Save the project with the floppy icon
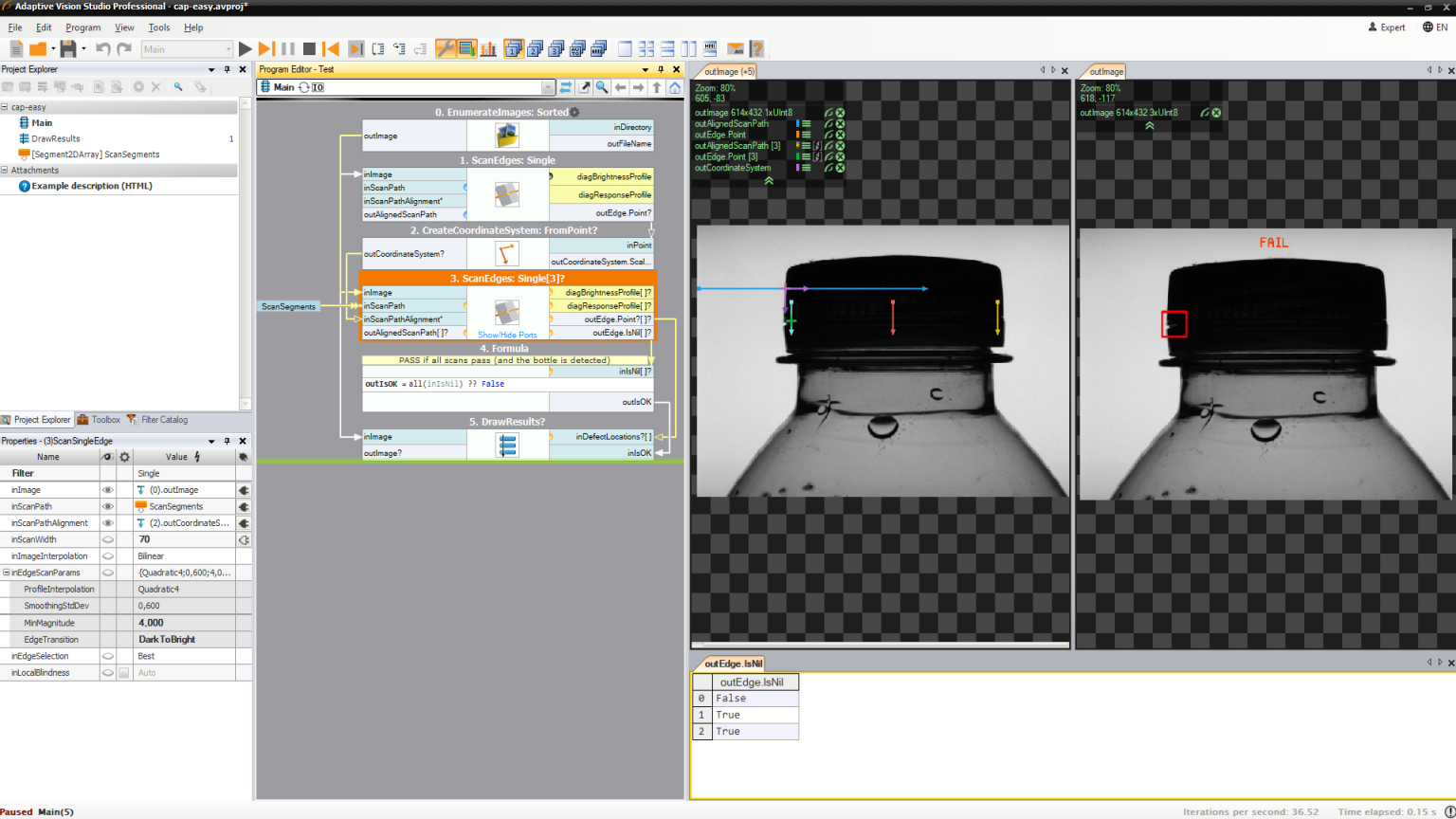The image size is (1456, 819). point(67,49)
